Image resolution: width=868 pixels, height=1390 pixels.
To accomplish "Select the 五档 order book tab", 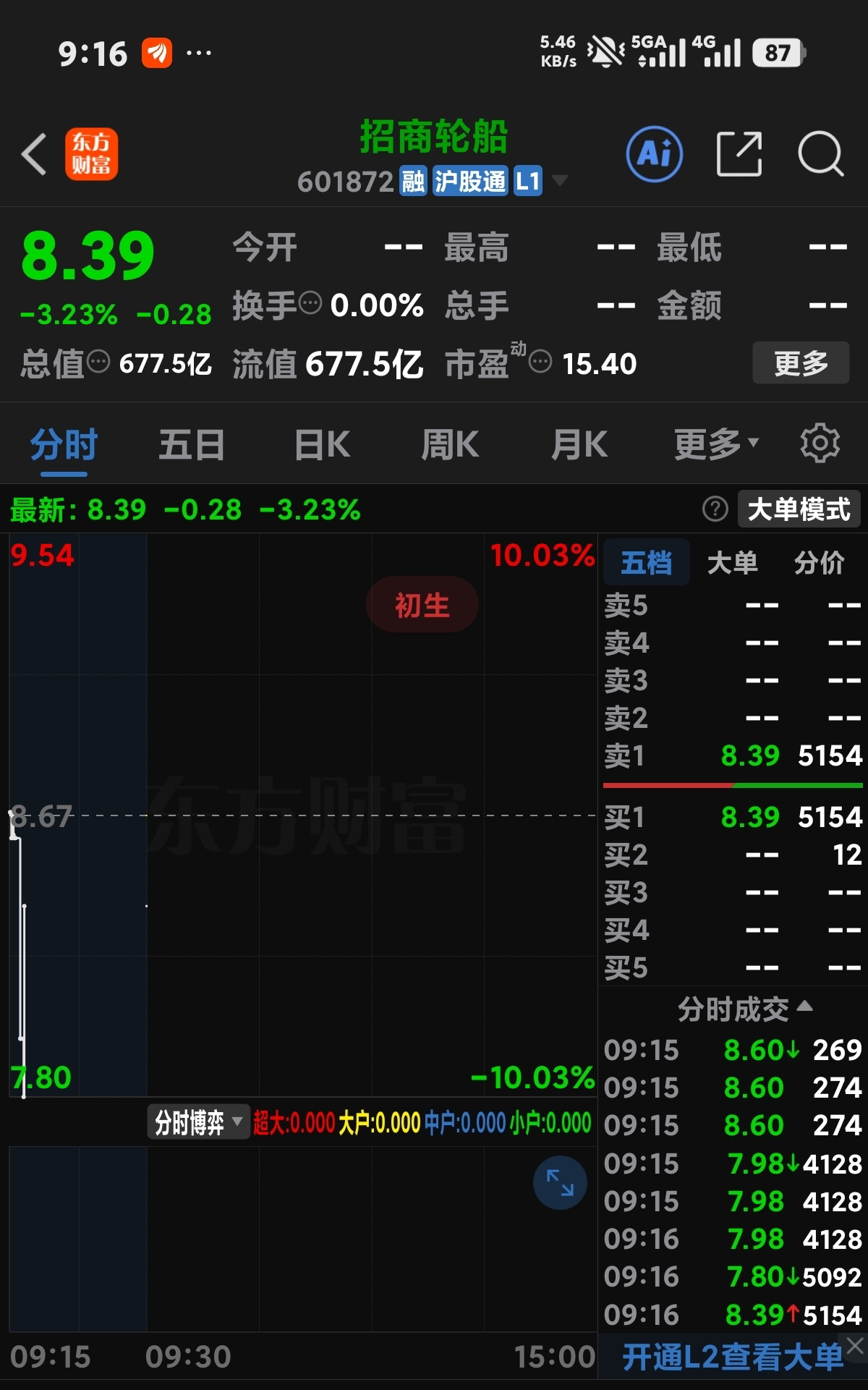I will (646, 562).
